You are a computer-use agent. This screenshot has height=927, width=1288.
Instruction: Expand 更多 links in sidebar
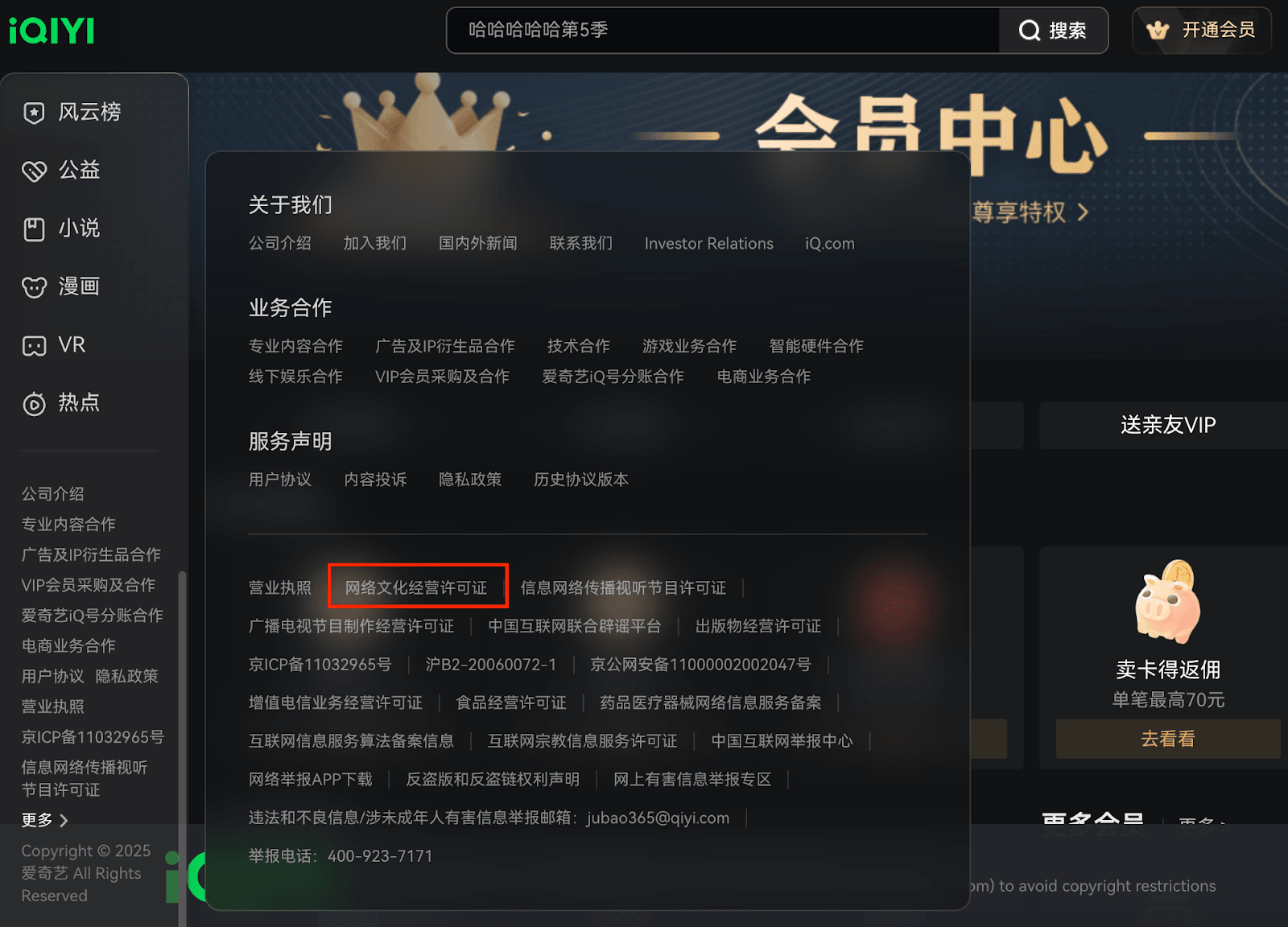[45, 820]
